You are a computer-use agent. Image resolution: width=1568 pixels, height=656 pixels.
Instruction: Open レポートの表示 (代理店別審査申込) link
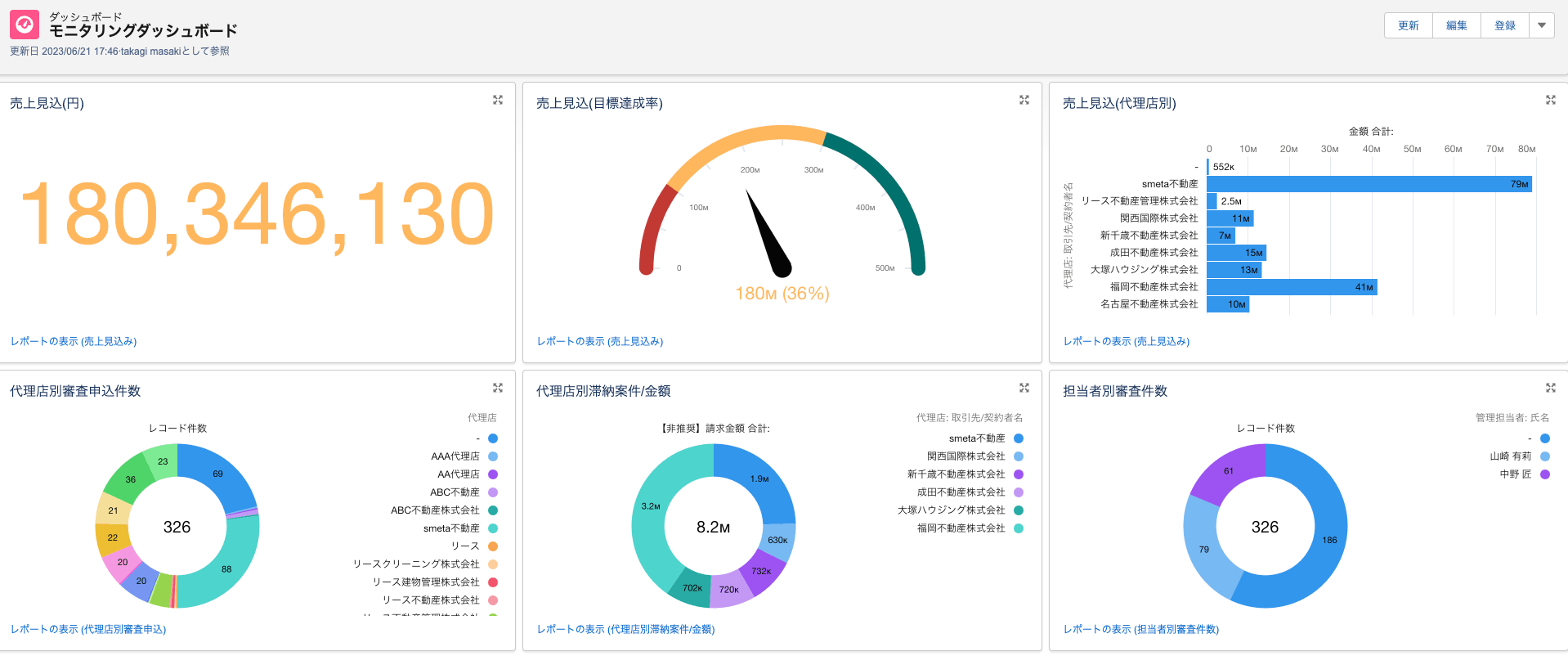(x=88, y=629)
